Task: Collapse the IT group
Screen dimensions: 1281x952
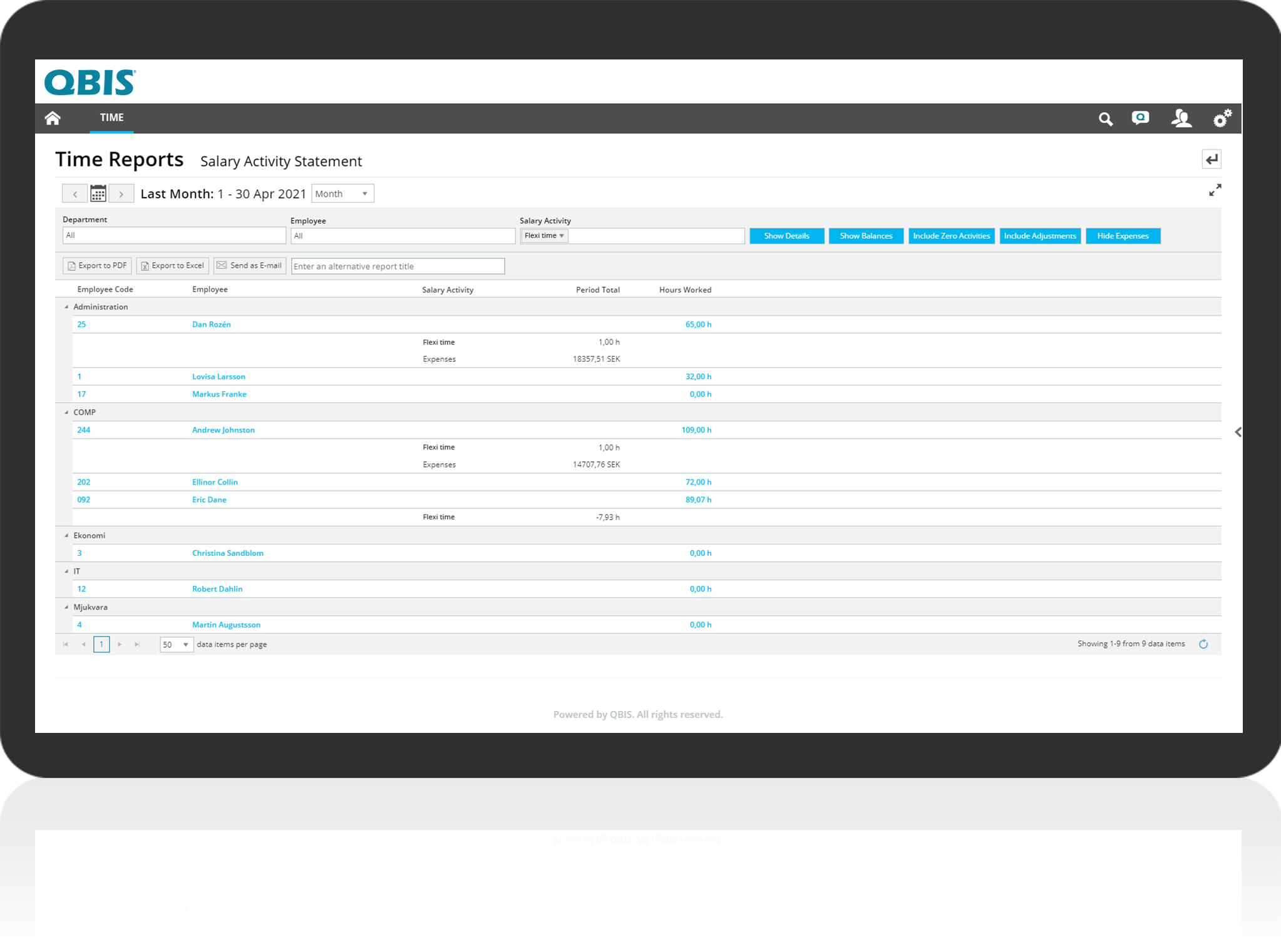Action: [66, 571]
